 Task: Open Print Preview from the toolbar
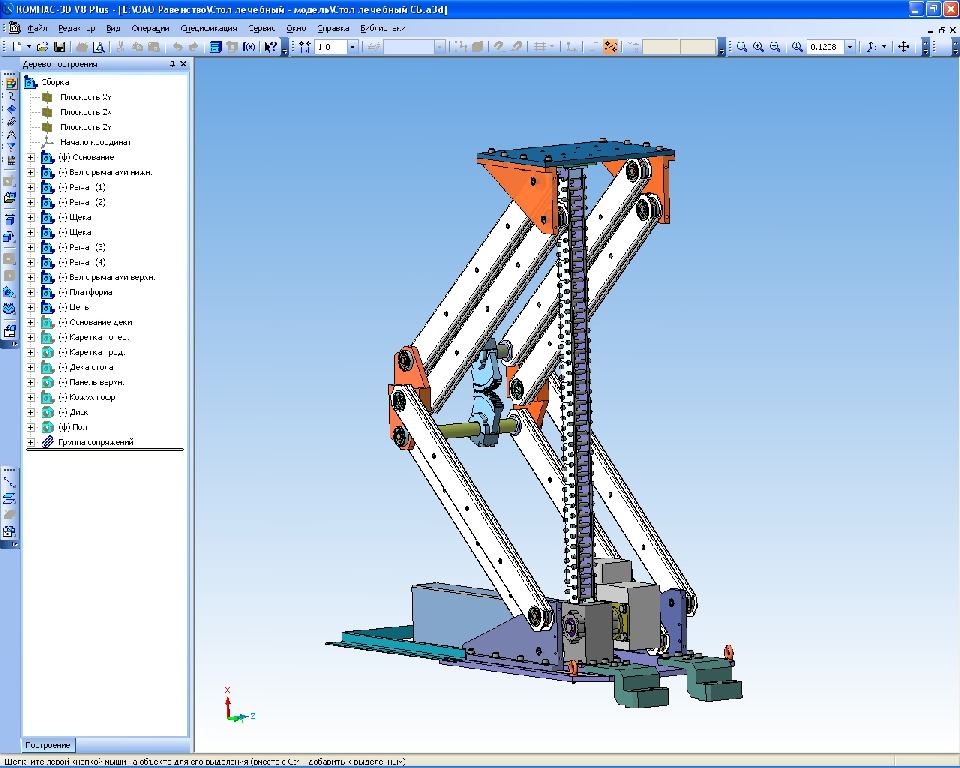(98, 47)
